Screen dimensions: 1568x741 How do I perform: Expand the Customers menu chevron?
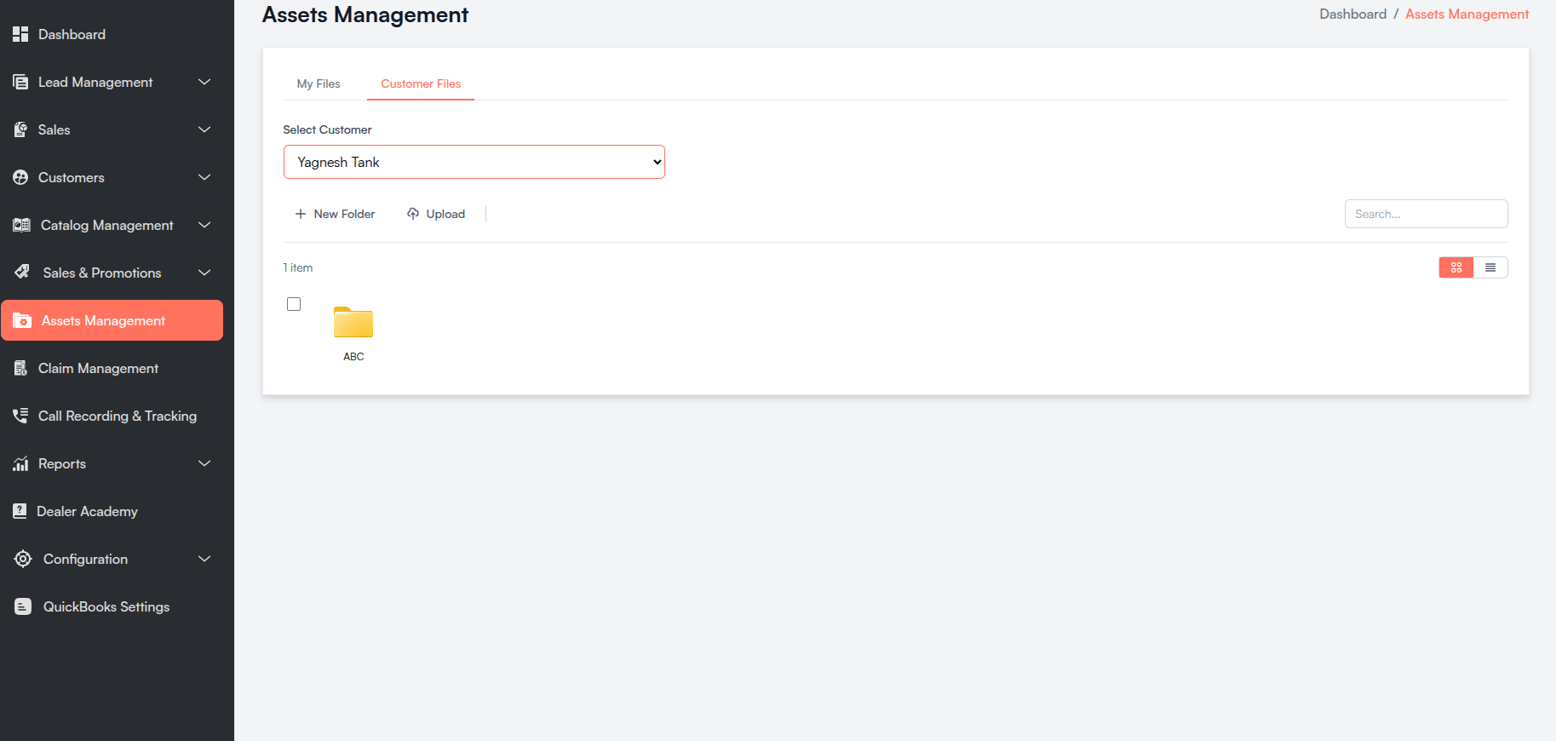coord(204,177)
